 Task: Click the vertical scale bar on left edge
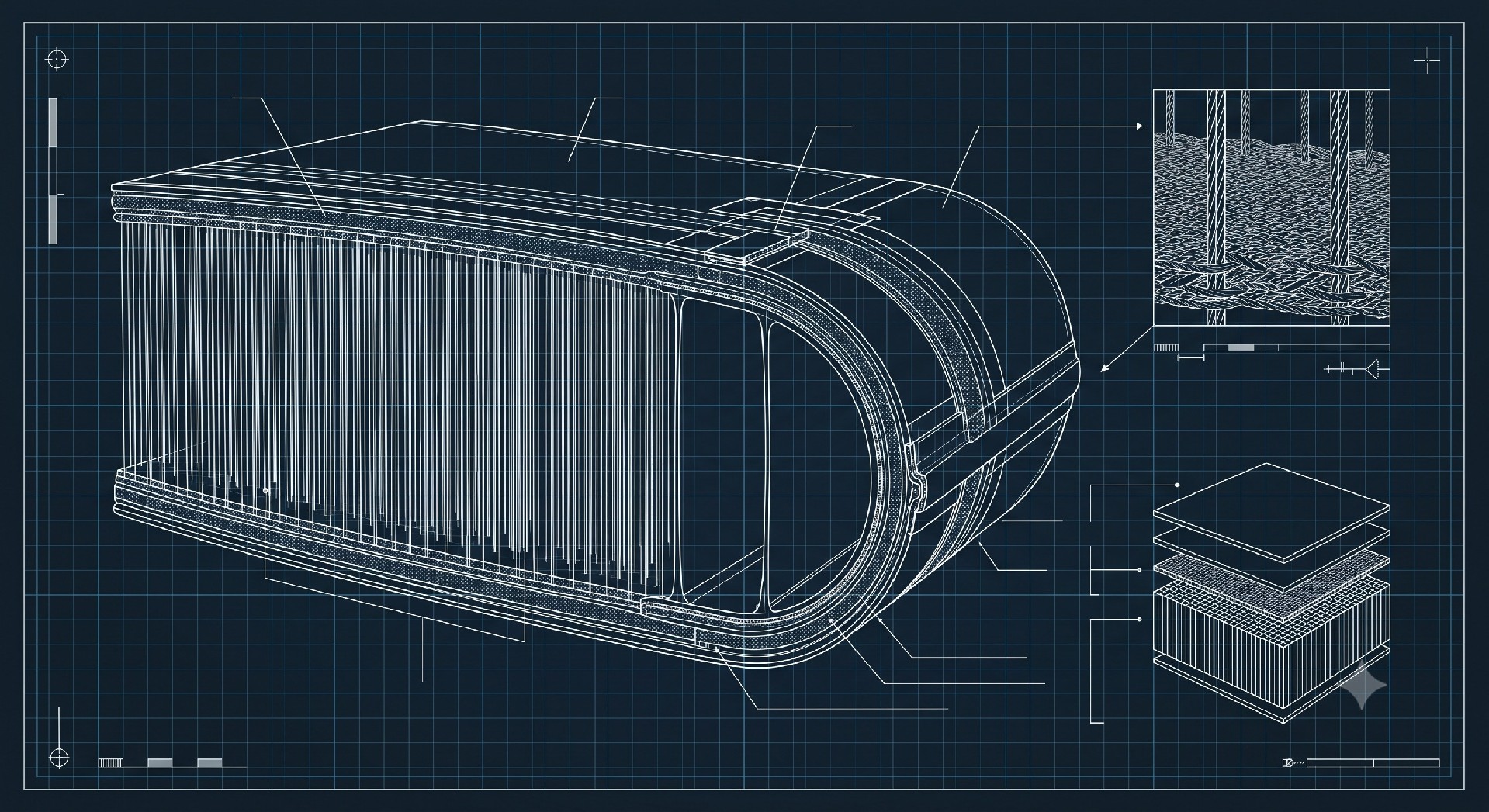(53, 171)
